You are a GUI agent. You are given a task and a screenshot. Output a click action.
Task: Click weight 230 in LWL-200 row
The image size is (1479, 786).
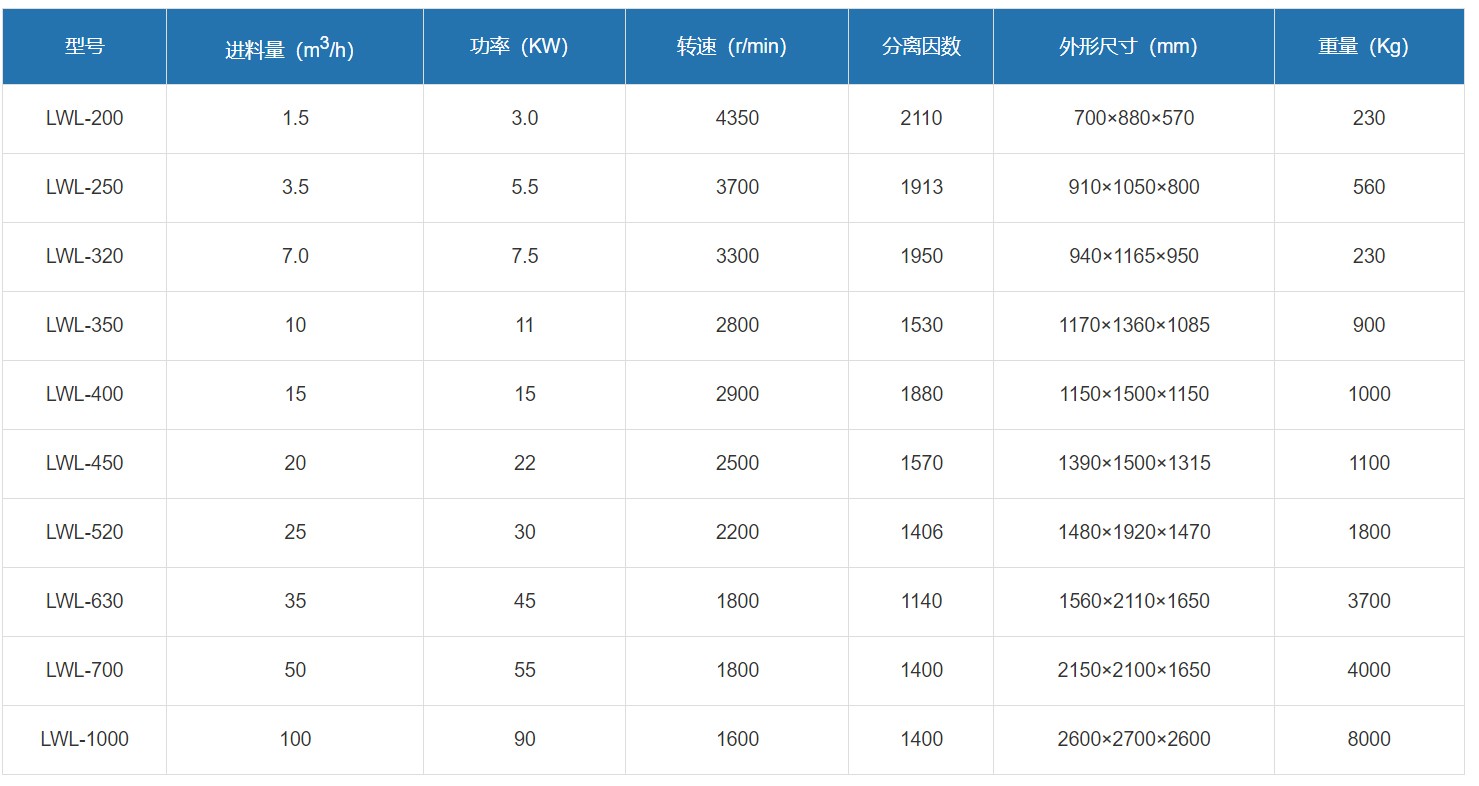coord(1369,118)
